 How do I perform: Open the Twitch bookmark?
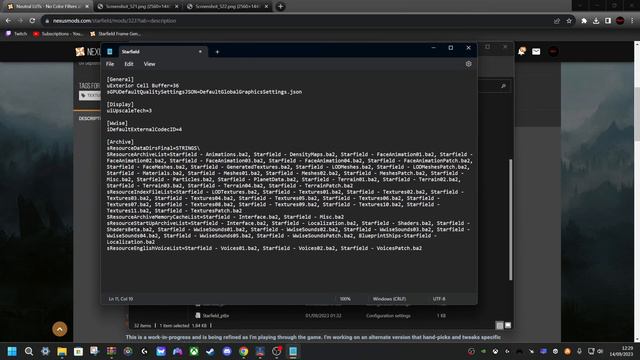16,34
